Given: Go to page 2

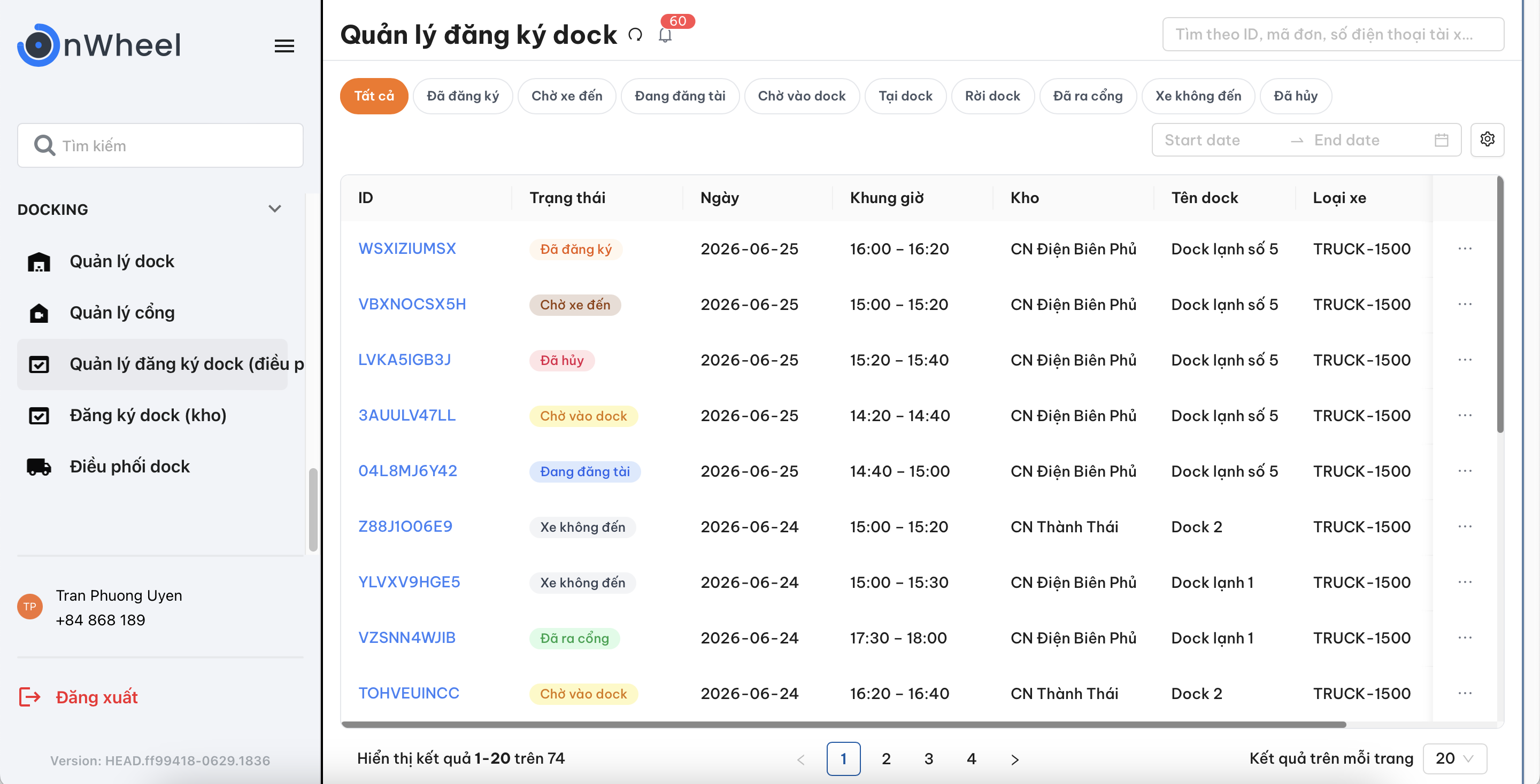Looking at the screenshot, I should coord(886,759).
